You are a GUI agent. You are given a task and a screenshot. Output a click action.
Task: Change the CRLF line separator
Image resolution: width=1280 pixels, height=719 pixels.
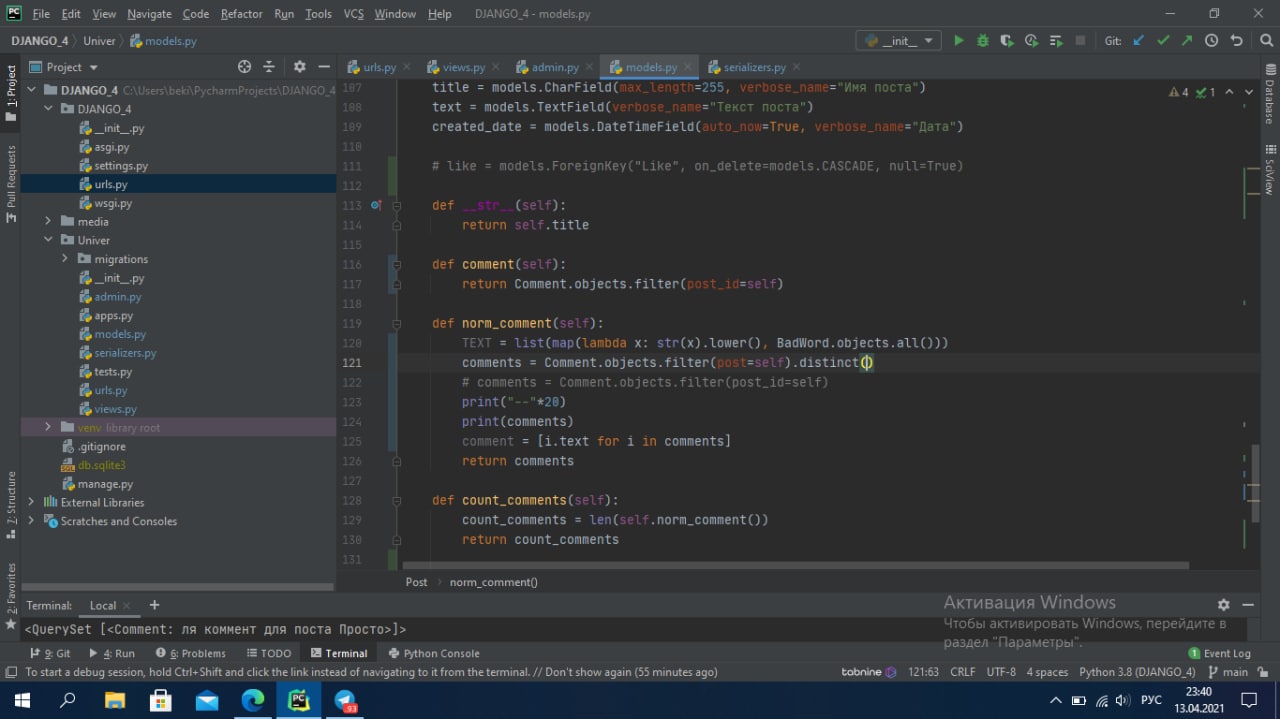(962, 672)
